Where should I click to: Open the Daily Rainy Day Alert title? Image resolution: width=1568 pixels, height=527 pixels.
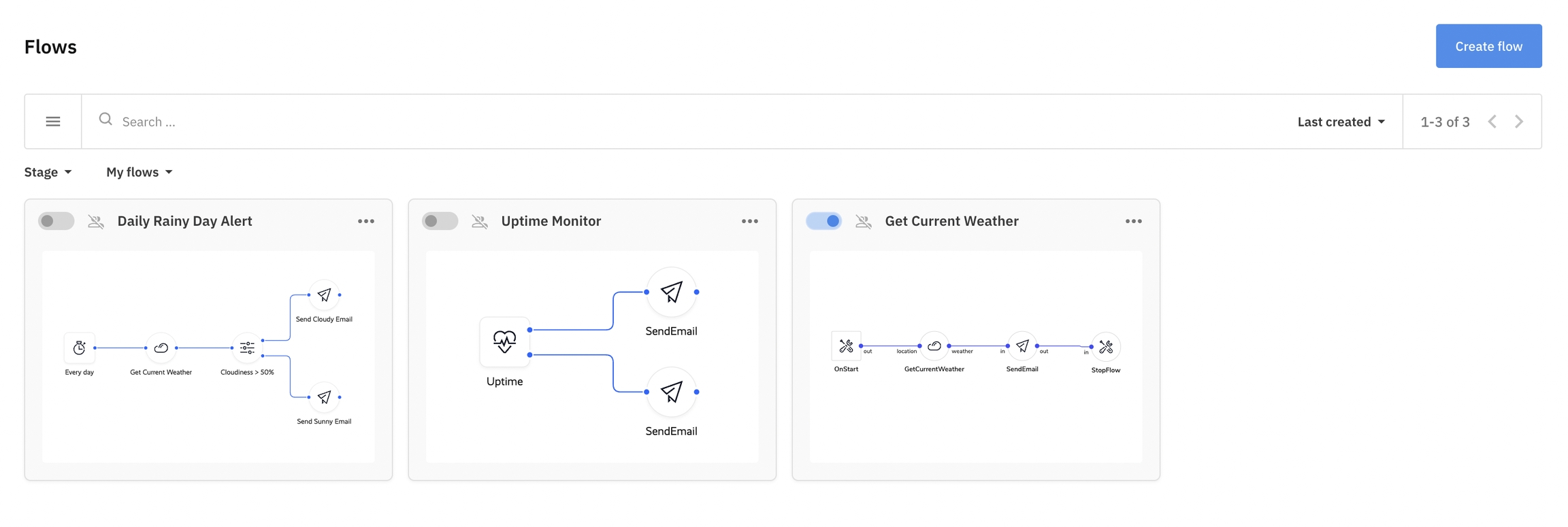184,222
